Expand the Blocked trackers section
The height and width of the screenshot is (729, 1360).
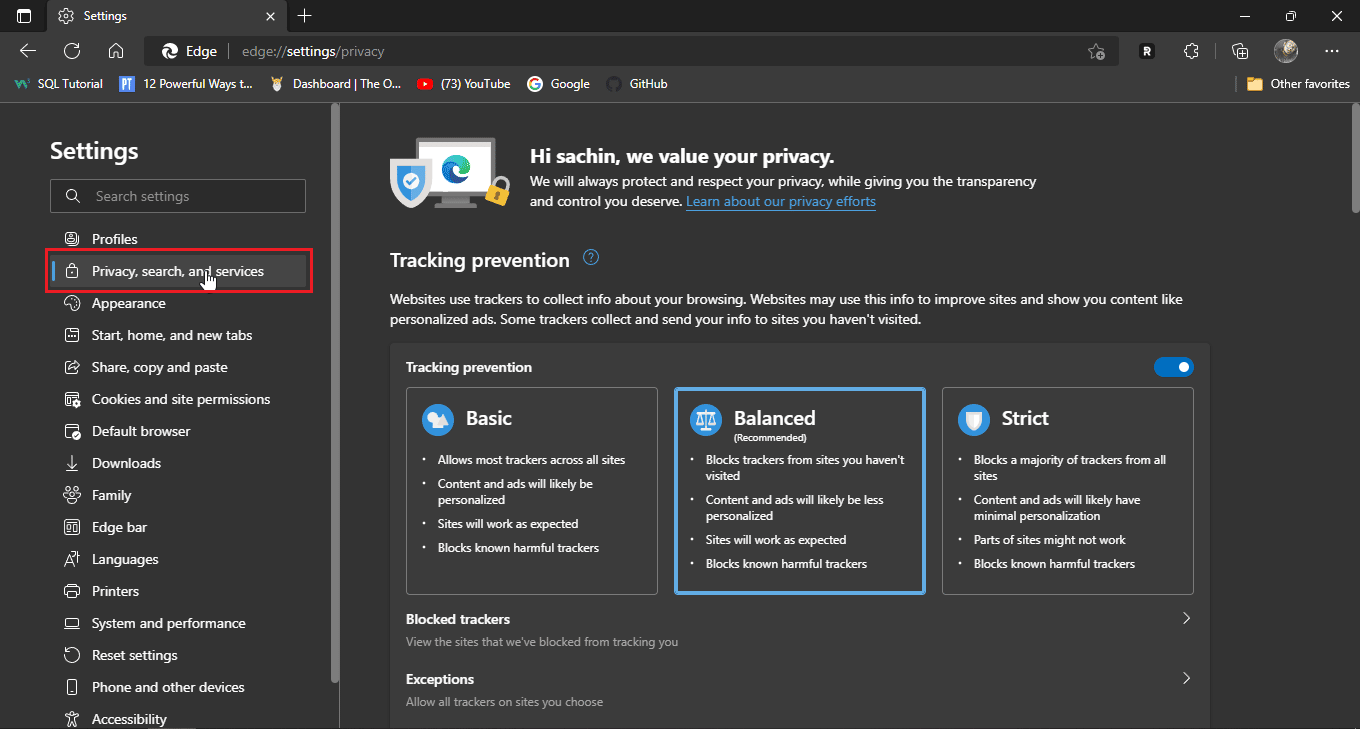[1186, 619]
